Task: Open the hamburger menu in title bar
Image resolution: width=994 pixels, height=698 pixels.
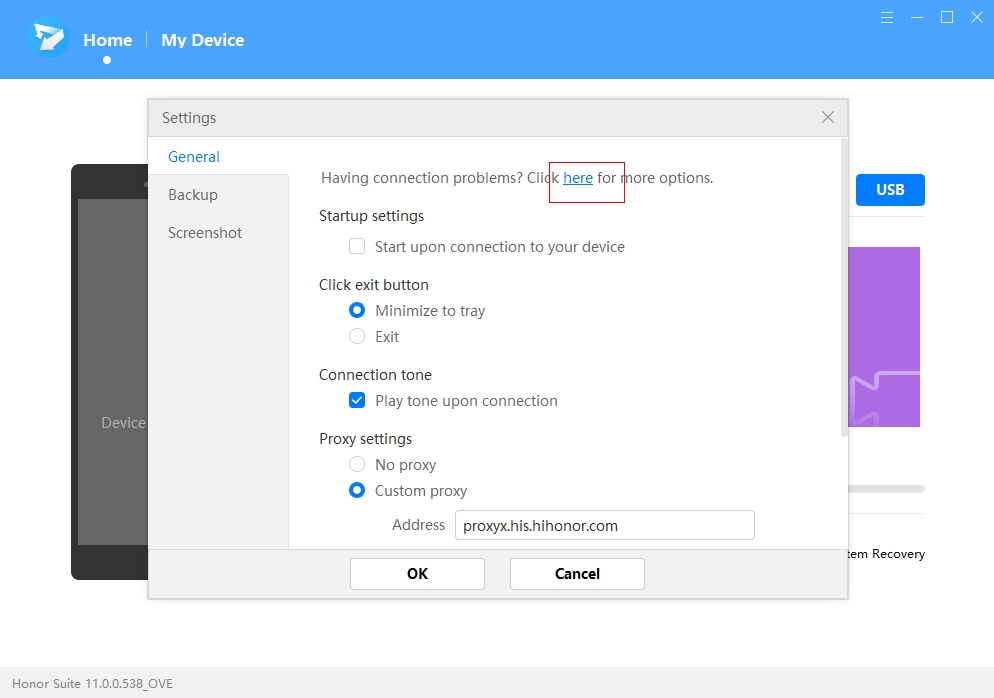Action: 887,17
